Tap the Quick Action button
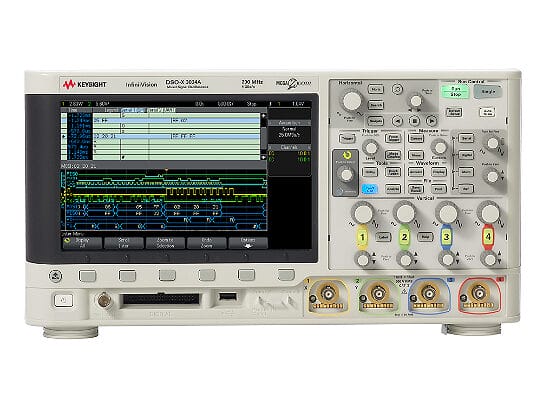 [x=393, y=172]
